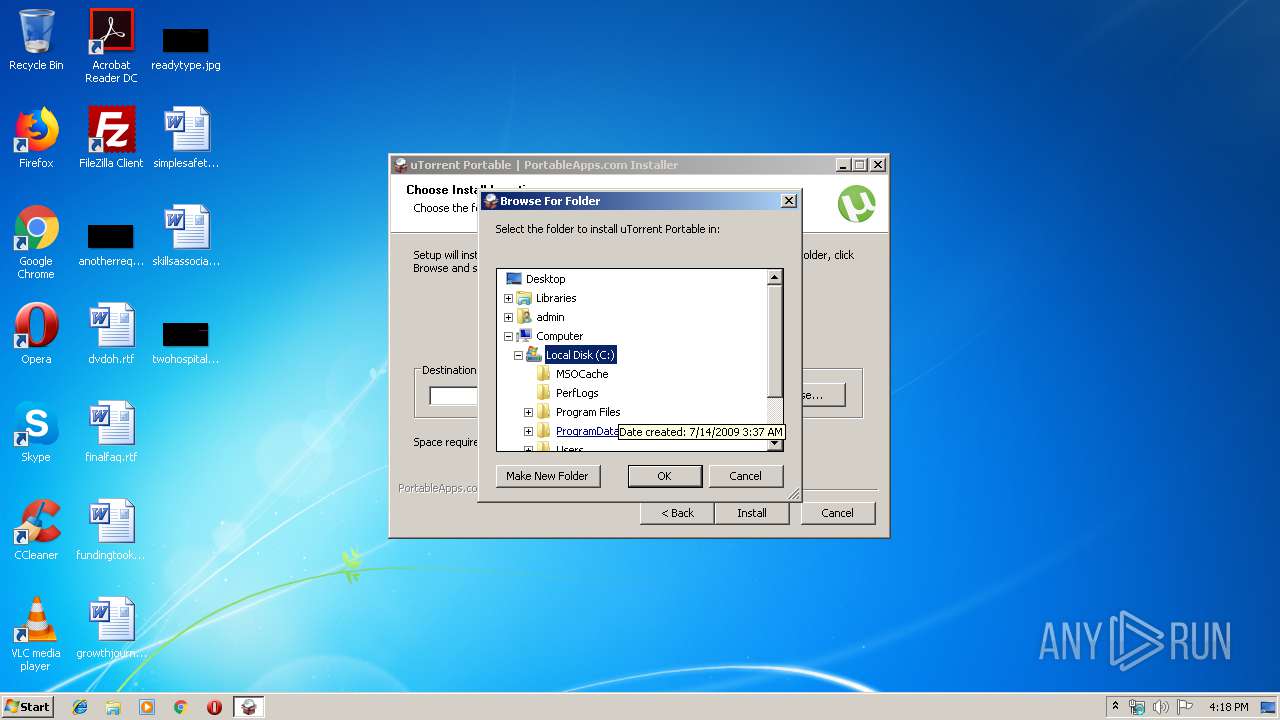Click the folder tree scrollbar thumb
The width and height of the screenshot is (1280, 720).
pyautogui.click(x=774, y=340)
